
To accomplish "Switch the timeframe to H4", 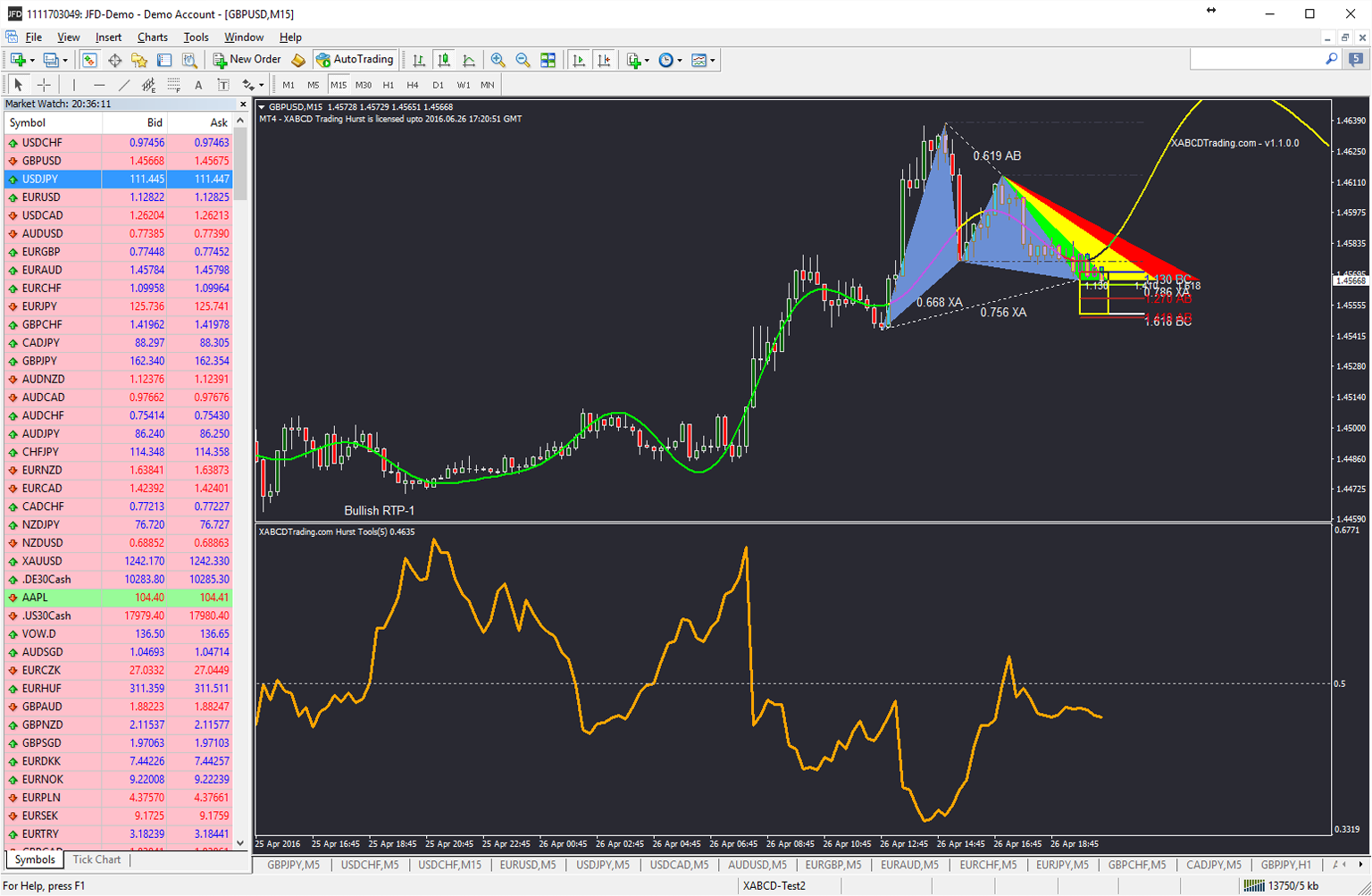I will [413, 85].
